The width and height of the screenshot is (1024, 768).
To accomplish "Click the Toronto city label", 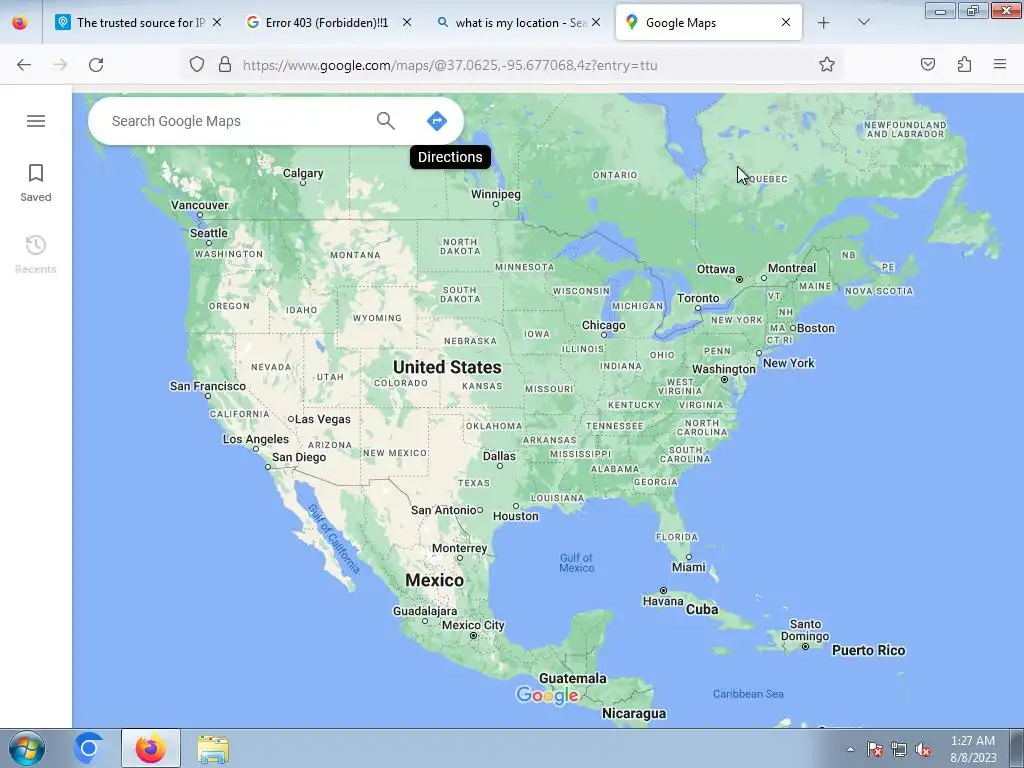I will (x=698, y=298).
